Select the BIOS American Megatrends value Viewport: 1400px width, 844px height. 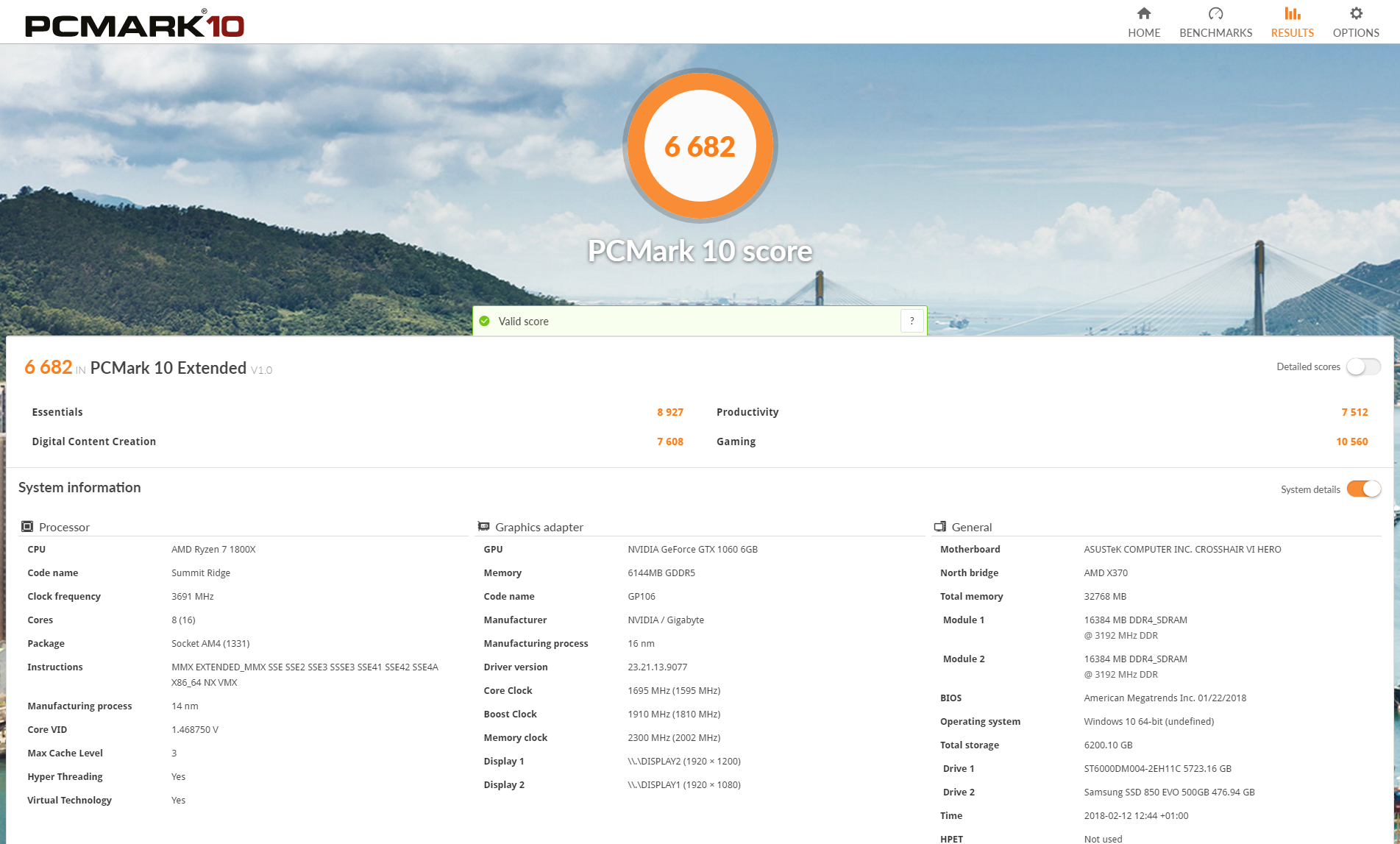tap(1165, 698)
